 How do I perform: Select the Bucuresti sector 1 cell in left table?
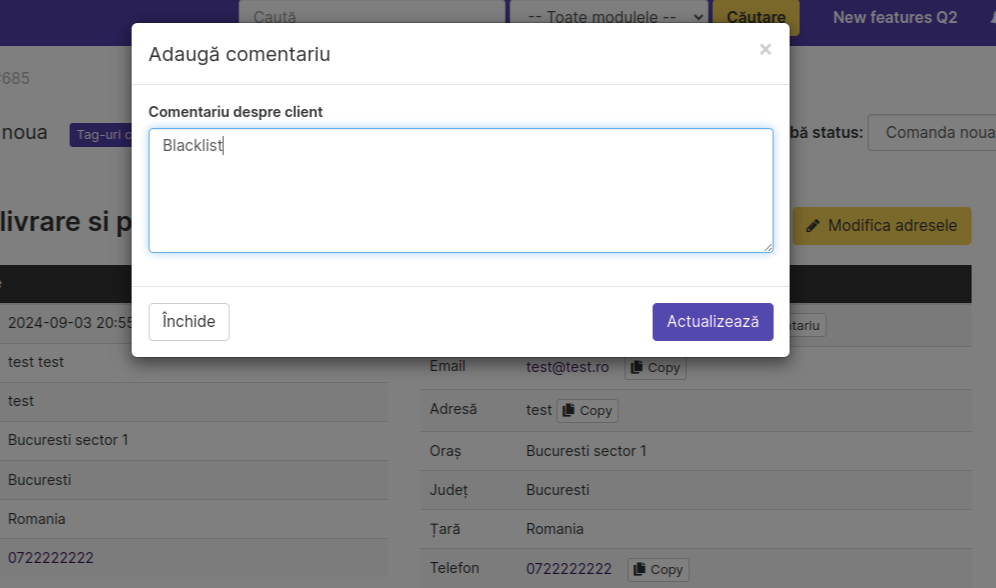(x=68, y=440)
